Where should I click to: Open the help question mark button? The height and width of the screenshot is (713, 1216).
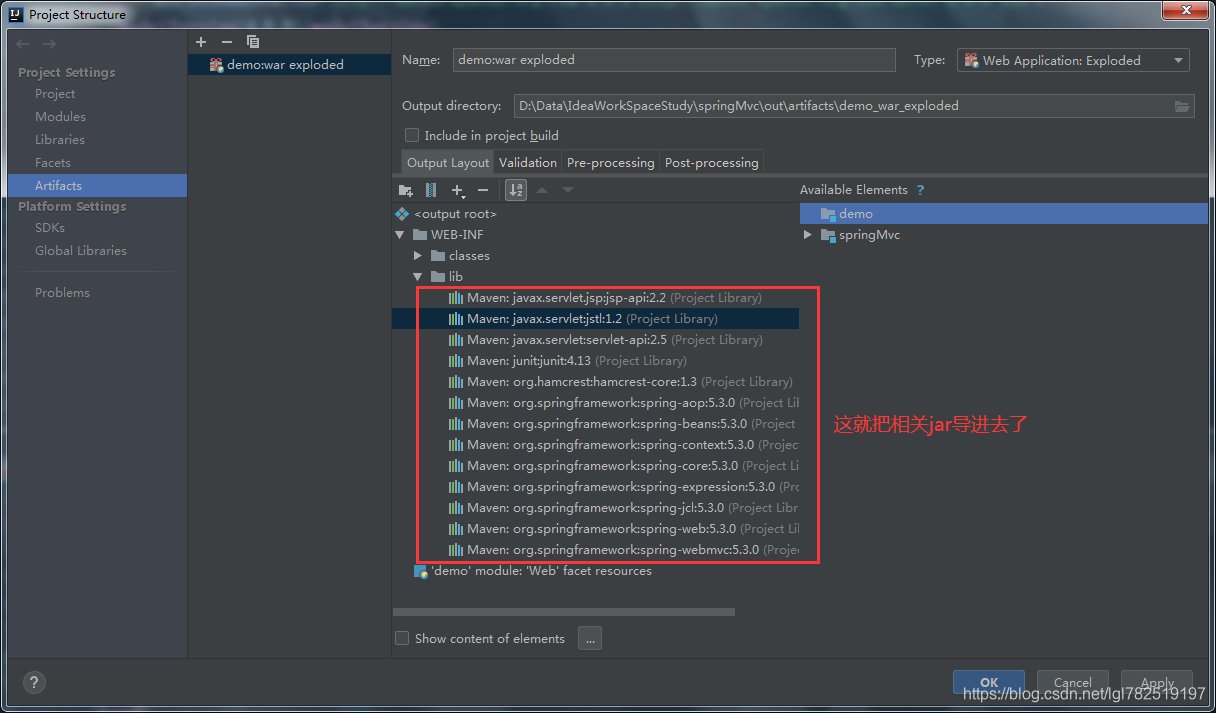coord(34,682)
